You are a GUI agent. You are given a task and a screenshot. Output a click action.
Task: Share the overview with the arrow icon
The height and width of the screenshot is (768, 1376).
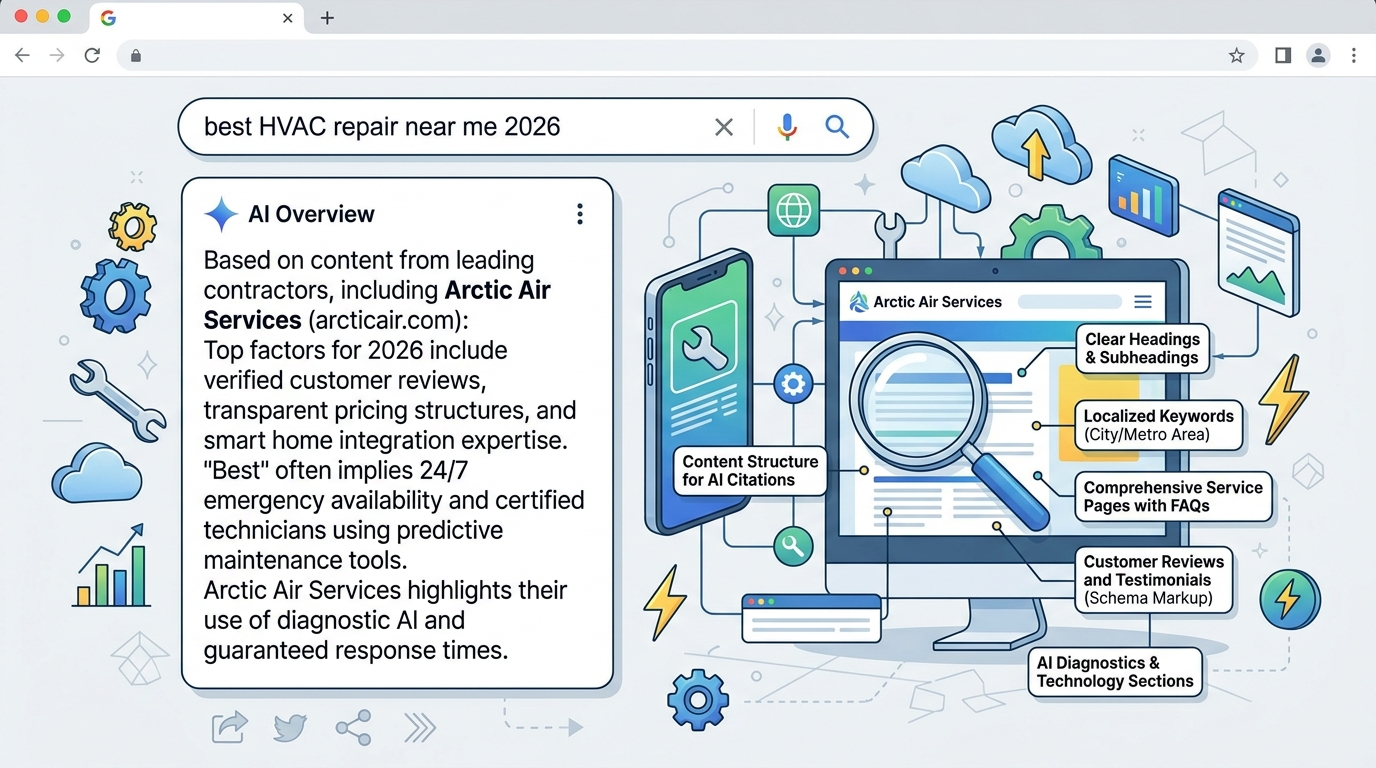click(x=230, y=727)
